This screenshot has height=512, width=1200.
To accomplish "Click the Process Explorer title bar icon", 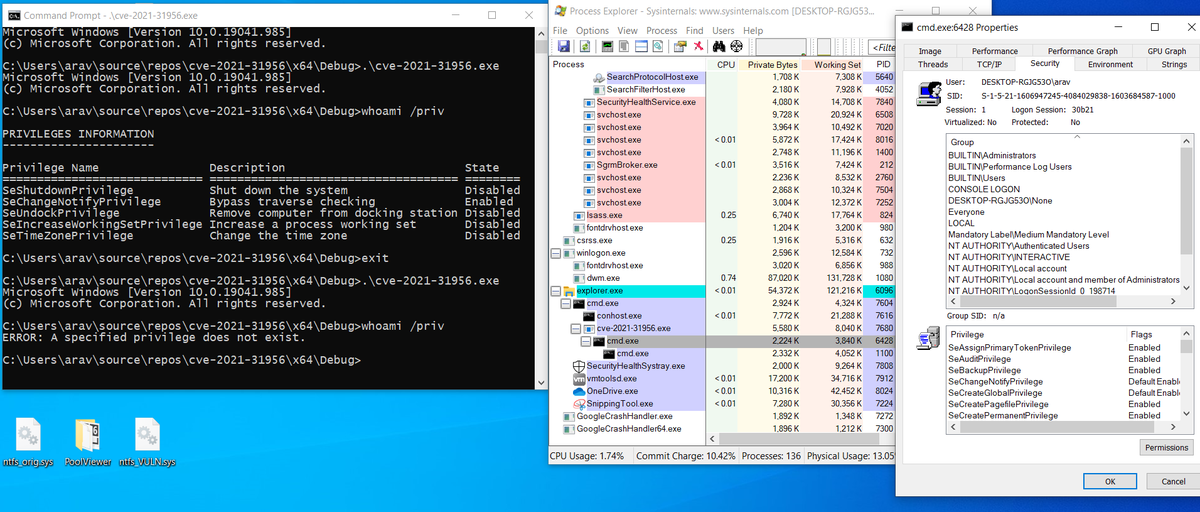I will pyautogui.click(x=559, y=11).
